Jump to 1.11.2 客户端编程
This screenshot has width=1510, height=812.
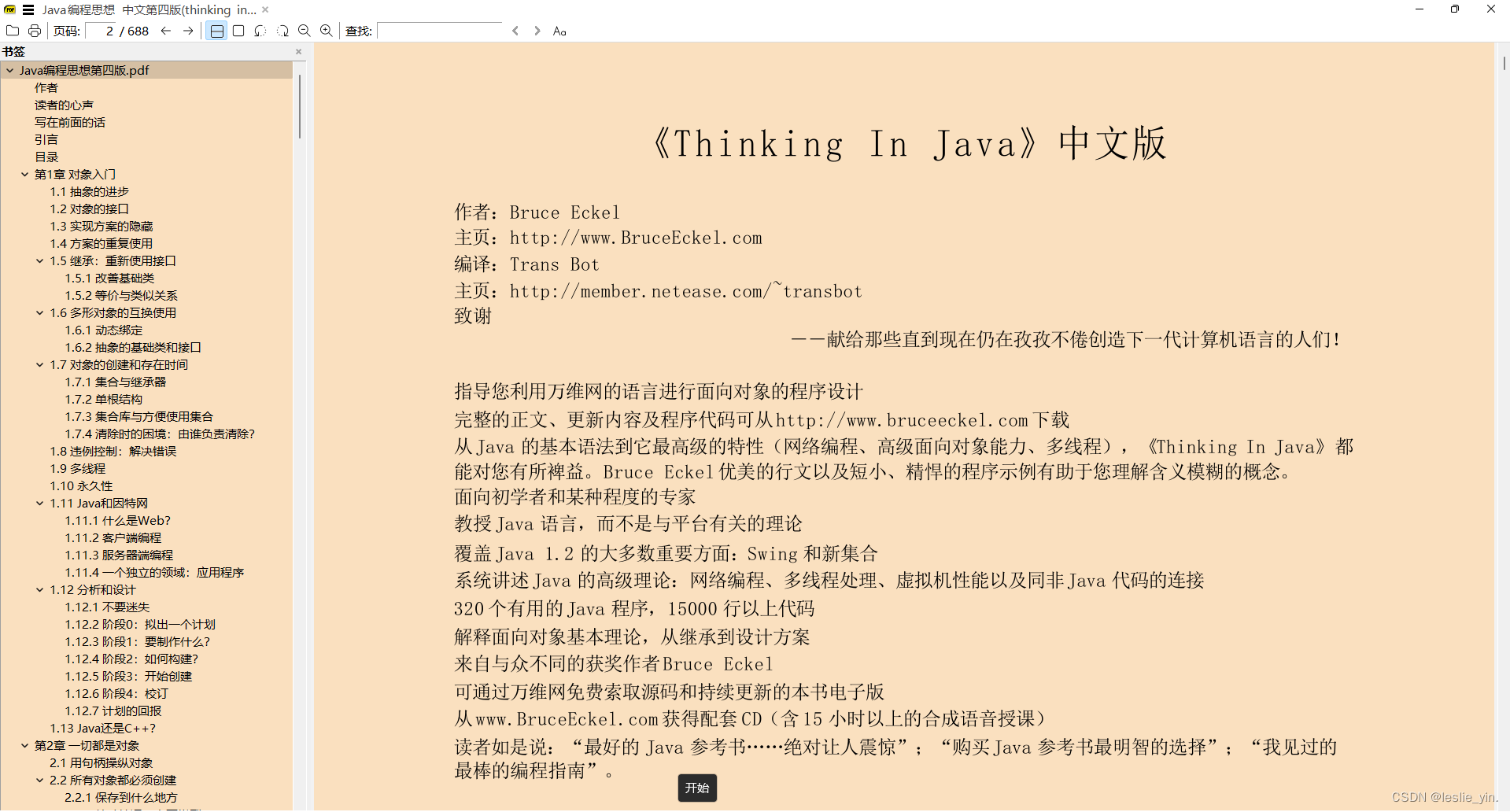(113, 537)
